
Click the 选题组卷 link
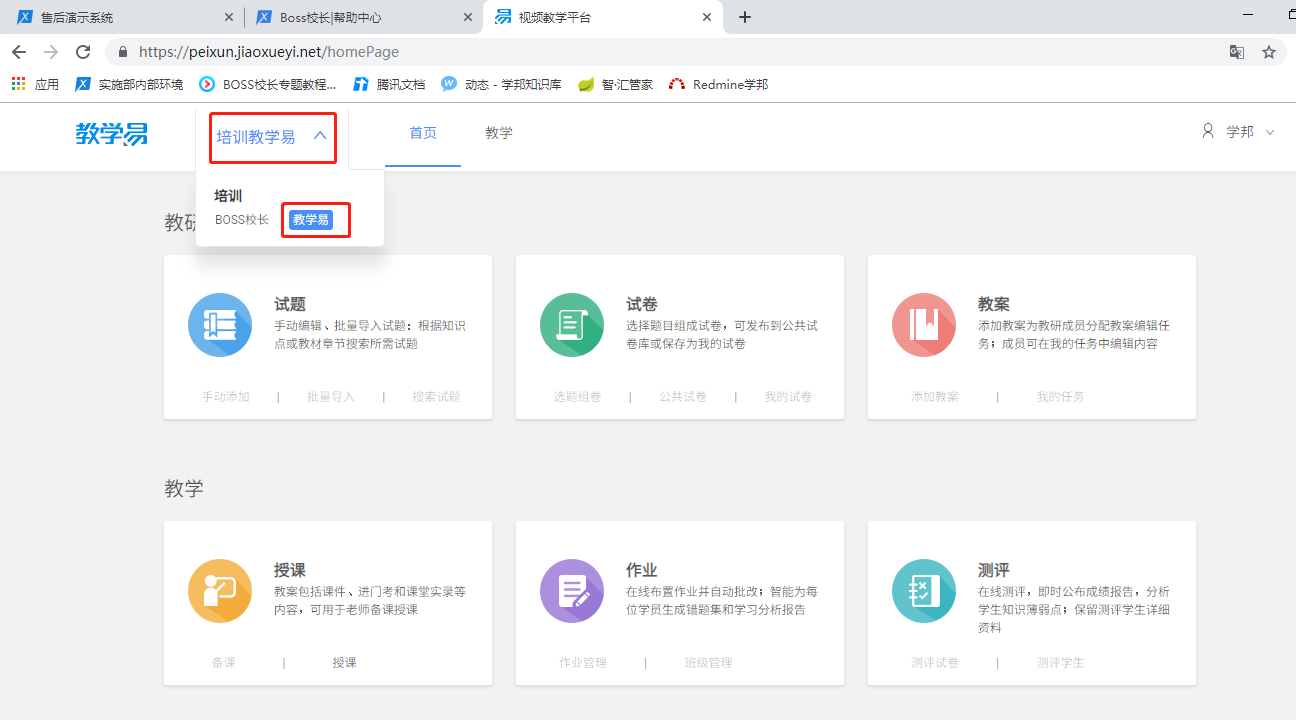pos(578,397)
